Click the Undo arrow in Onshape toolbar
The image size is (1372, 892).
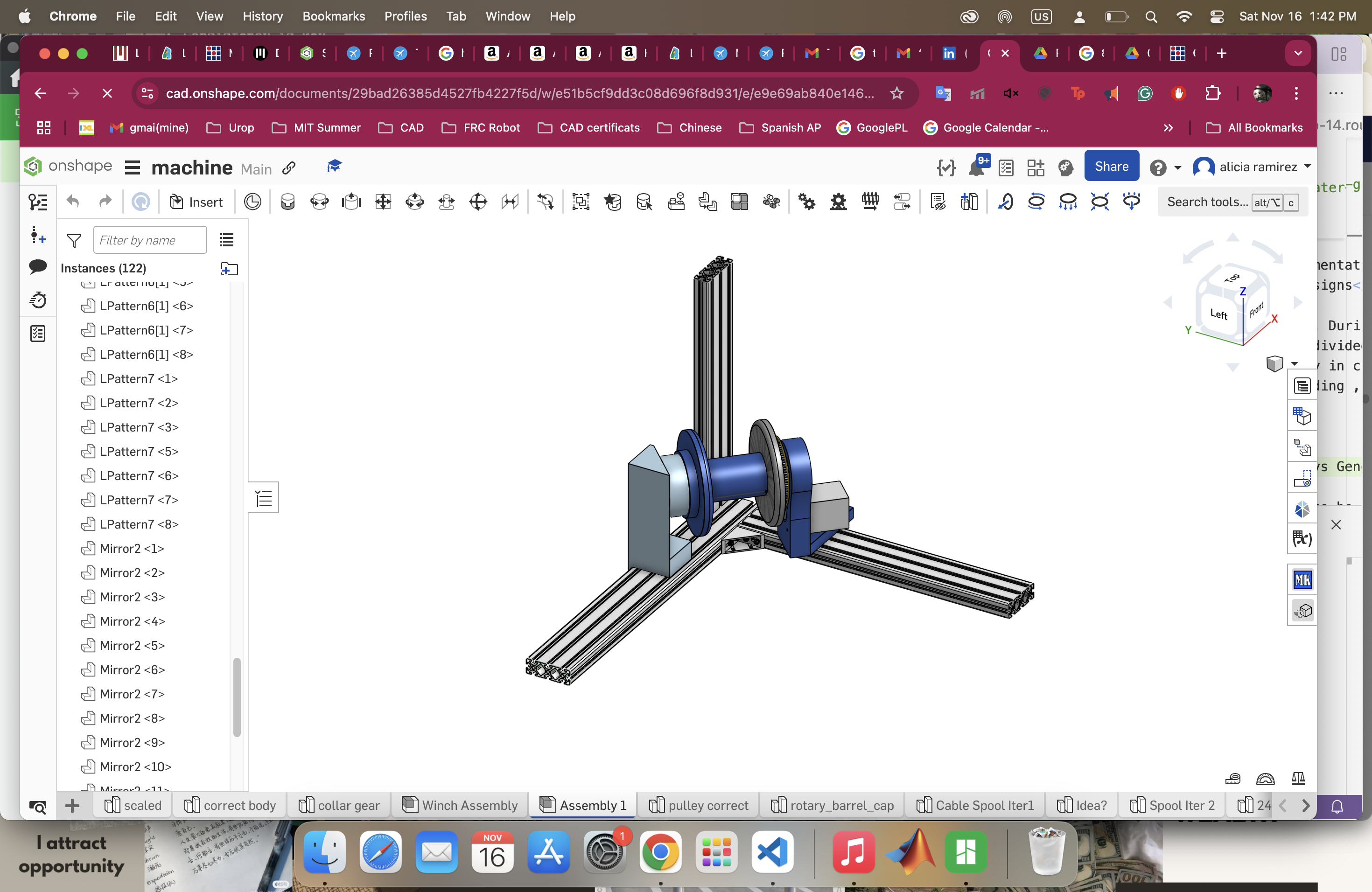[73, 202]
